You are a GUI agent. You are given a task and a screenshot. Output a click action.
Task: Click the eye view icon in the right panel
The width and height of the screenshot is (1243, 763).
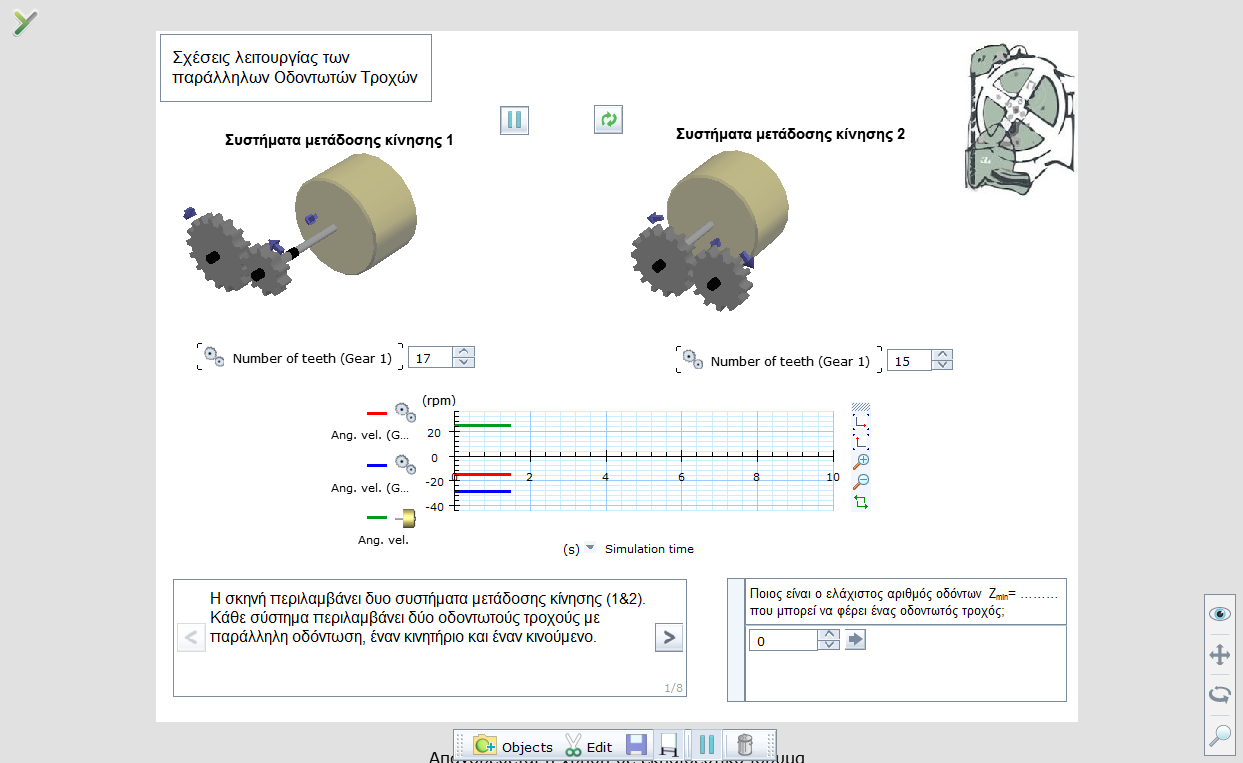(1220, 614)
